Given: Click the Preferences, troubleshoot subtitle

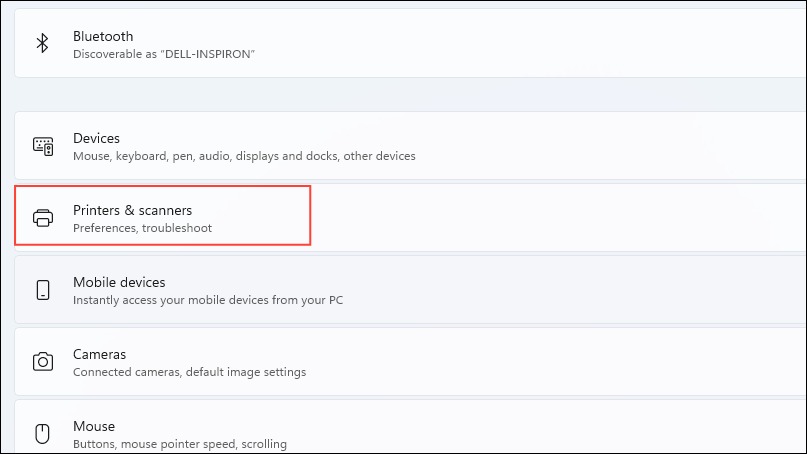Looking at the screenshot, I should [142, 228].
